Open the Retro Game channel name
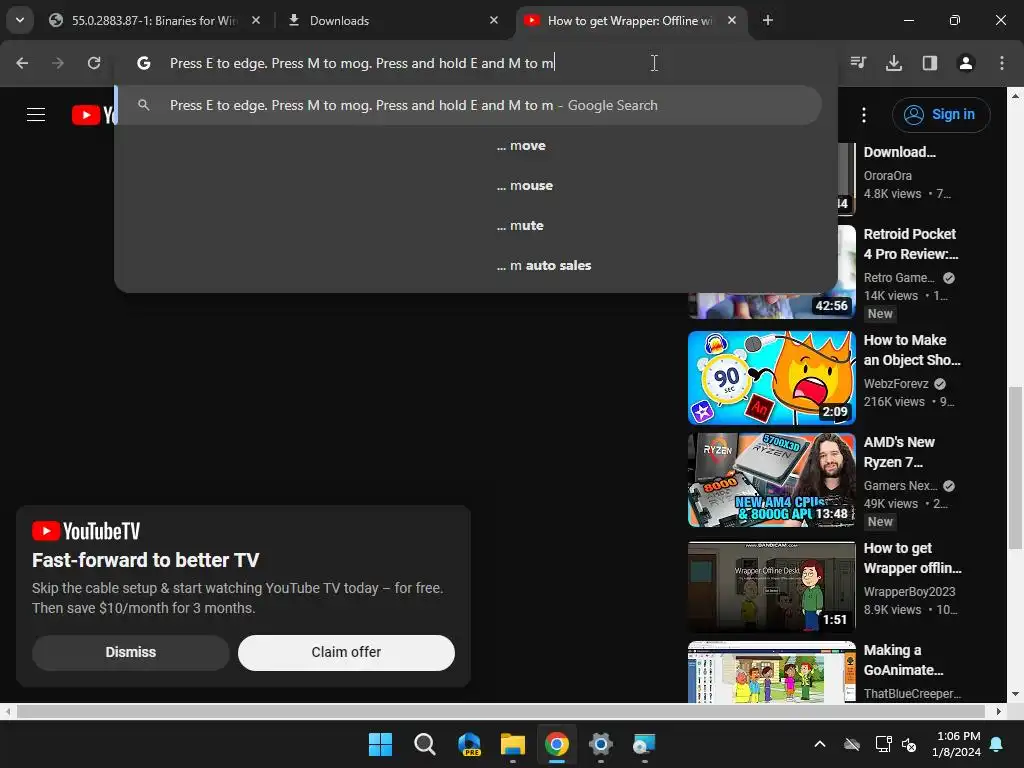Screen dimensions: 1024x768 coord(899,278)
